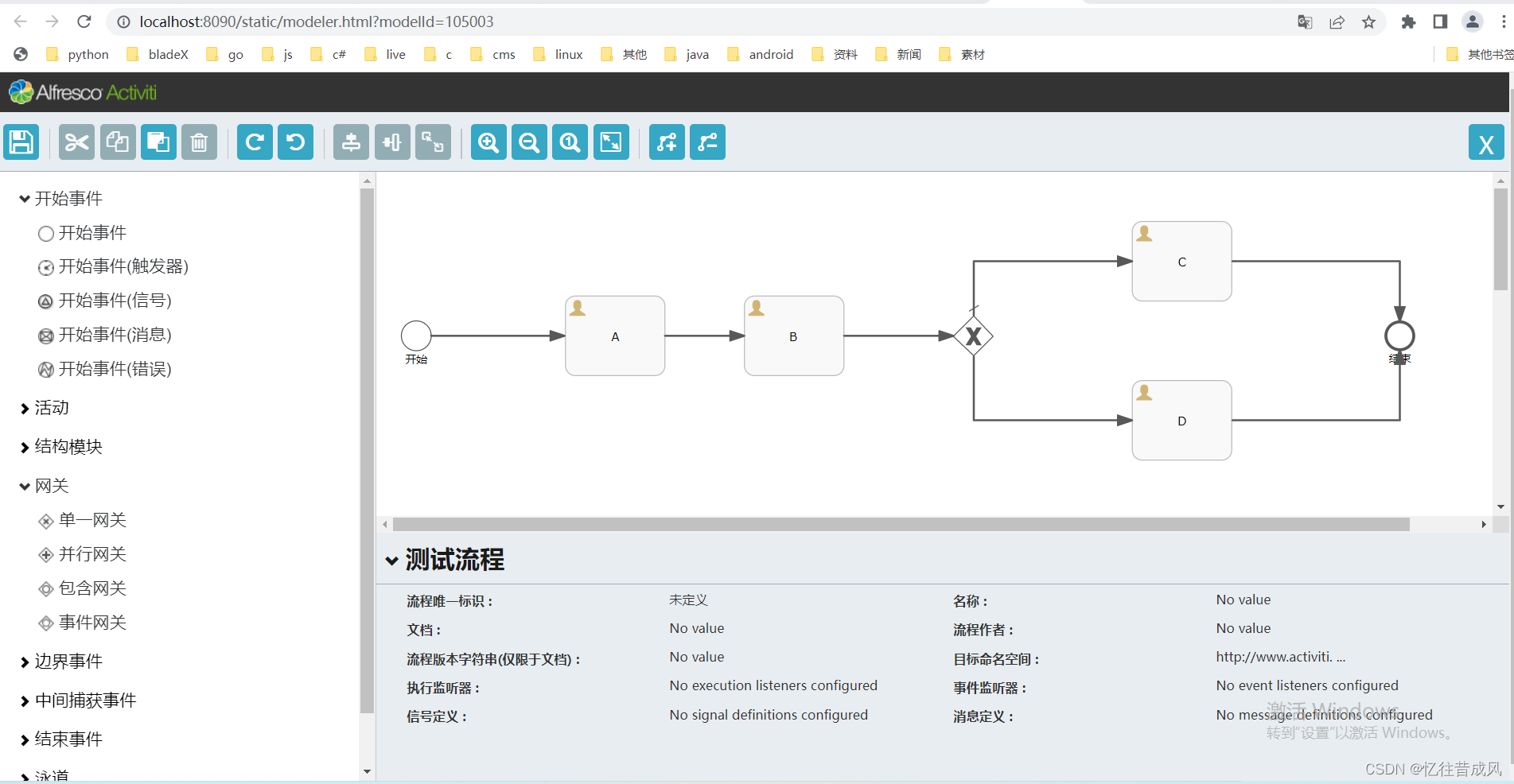Select user task B on canvas
This screenshot has height=784, width=1514.
(x=794, y=336)
